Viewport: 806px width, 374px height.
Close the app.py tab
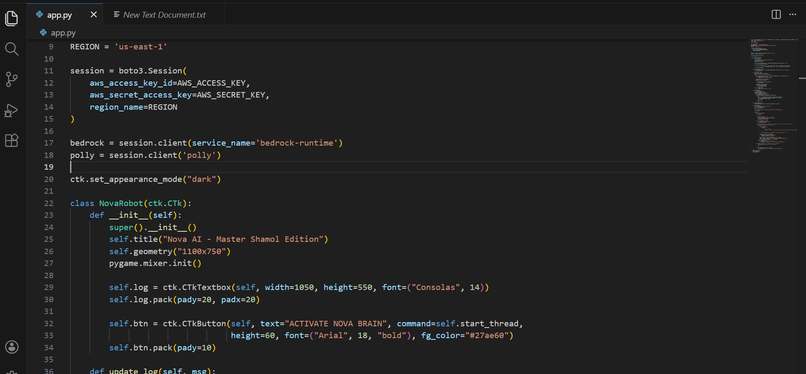94,15
